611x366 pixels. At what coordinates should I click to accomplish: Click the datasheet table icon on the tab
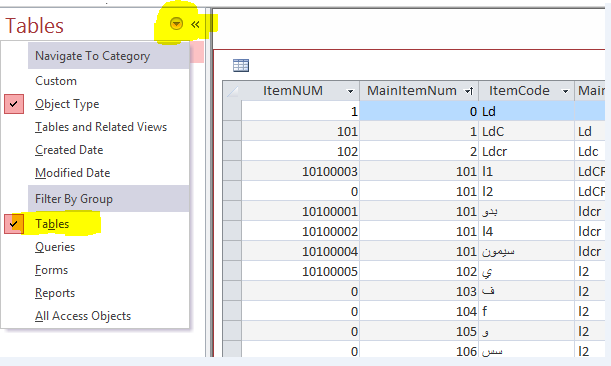241,65
